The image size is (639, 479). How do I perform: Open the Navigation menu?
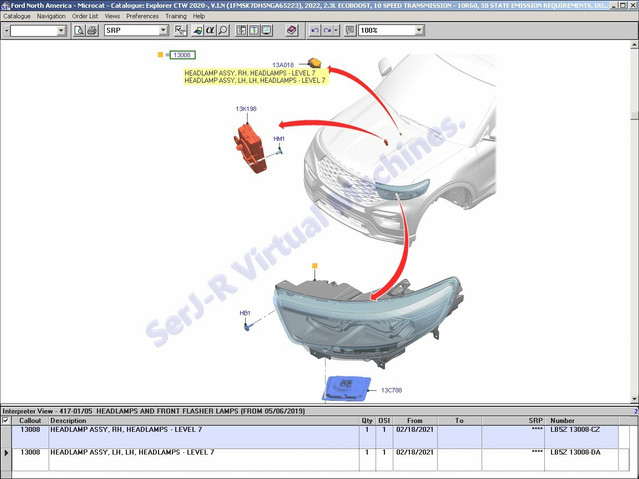point(51,16)
